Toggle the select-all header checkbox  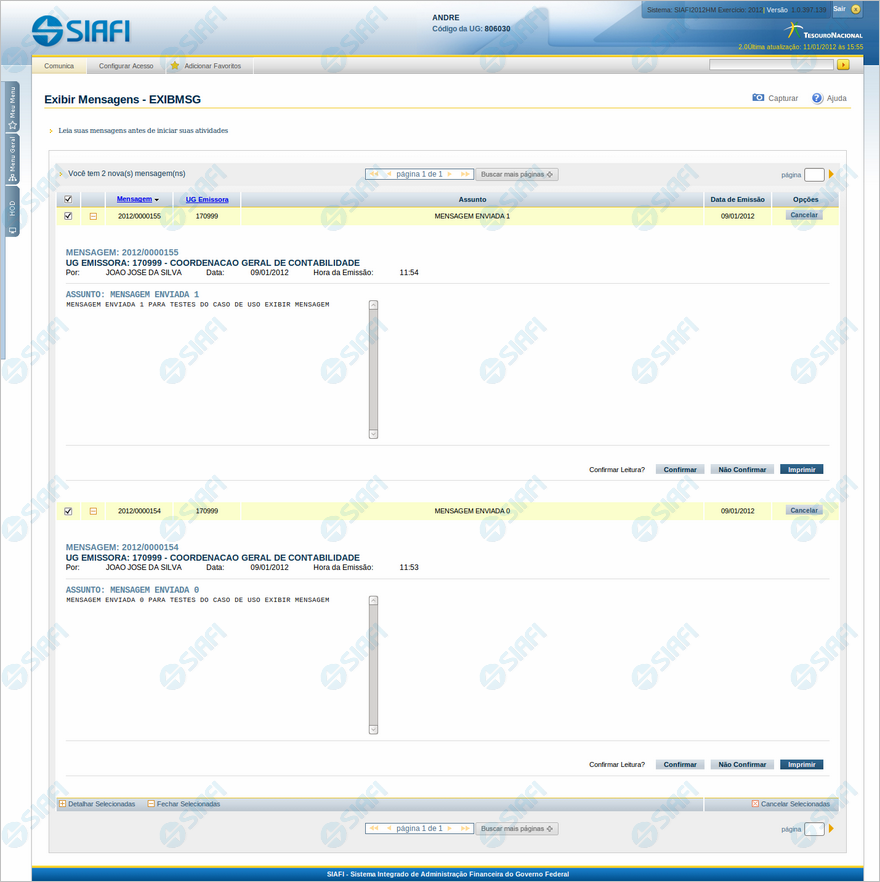point(68,200)
